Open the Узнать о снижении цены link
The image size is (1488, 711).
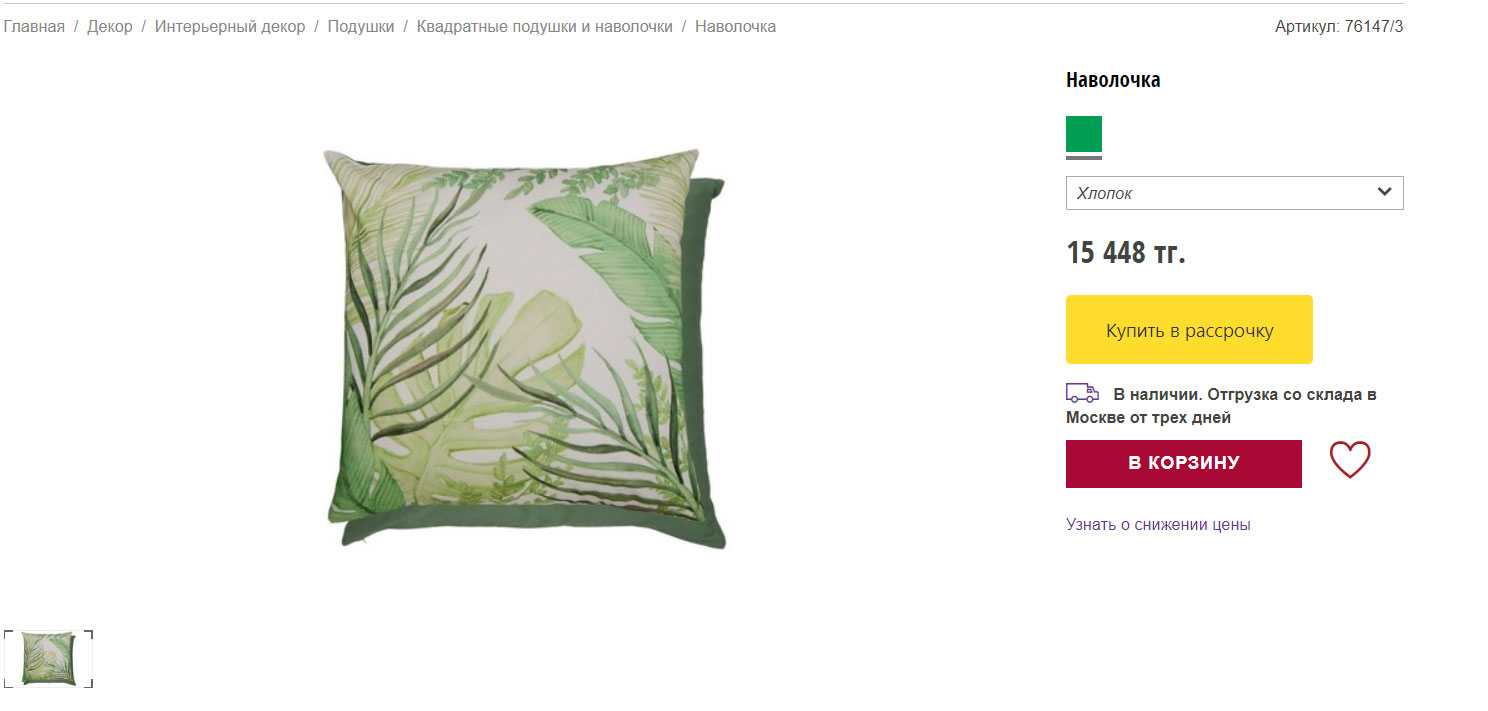pos(1158,524)
